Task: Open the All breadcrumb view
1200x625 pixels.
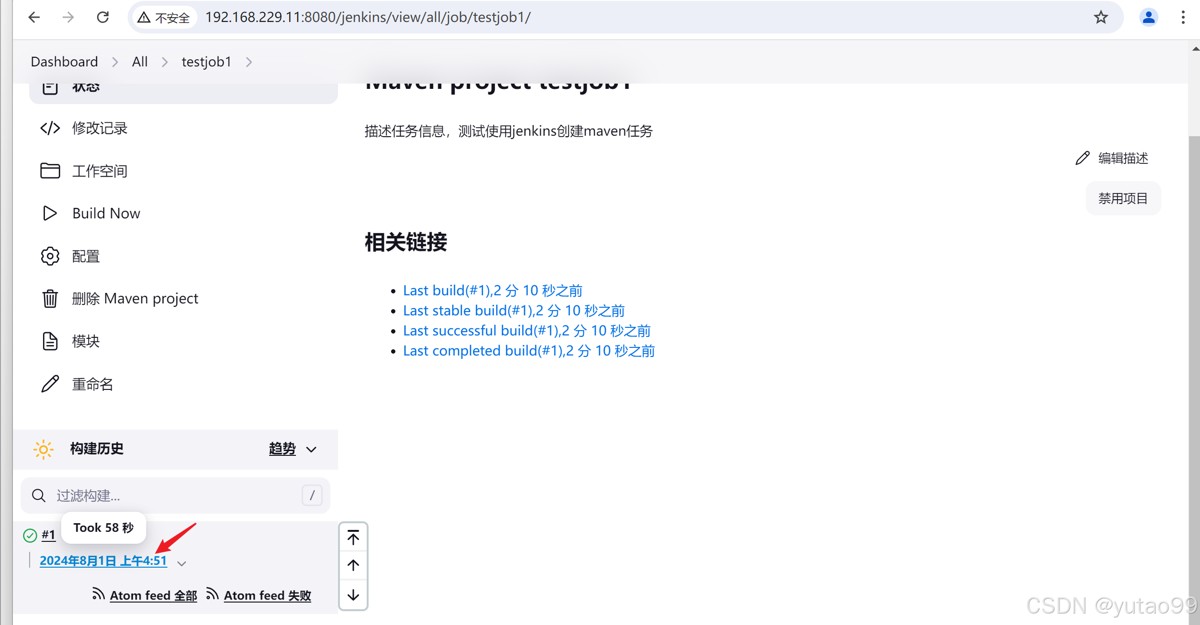Action: tap(140, 62)
